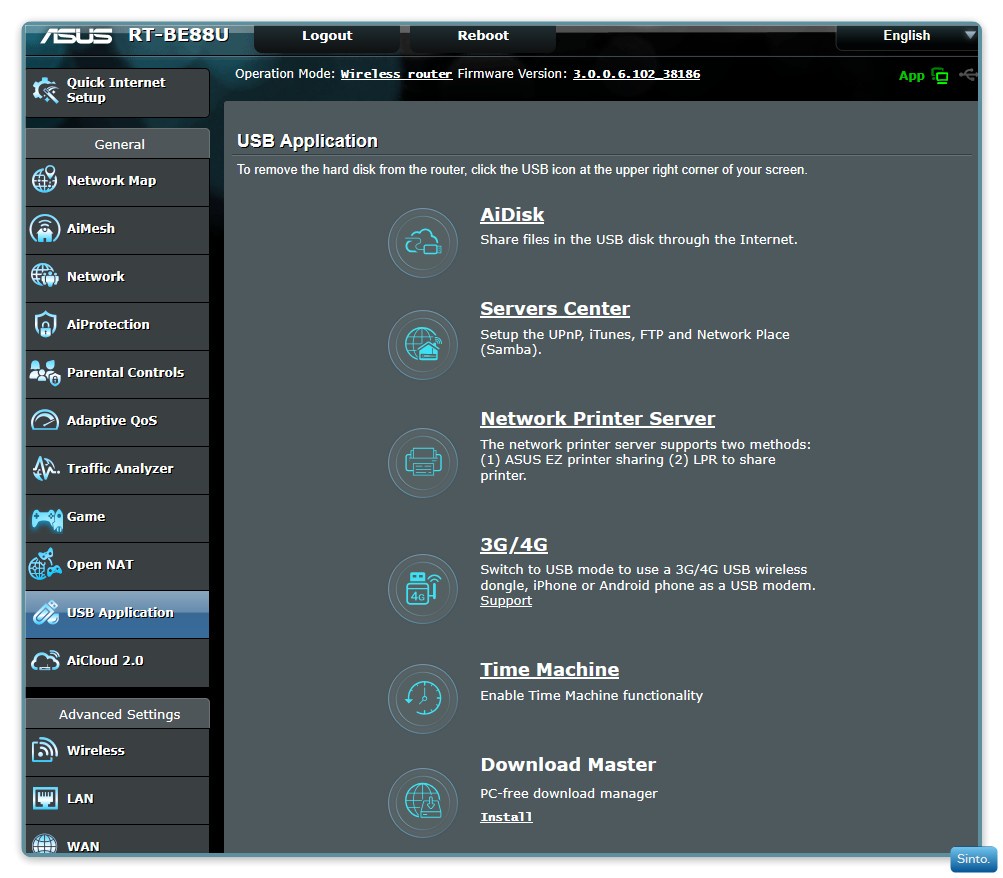This screenshot has height=878, width=1003.
Task: Click the Open NAT globe icon
Action: click(x=45, y=564)
